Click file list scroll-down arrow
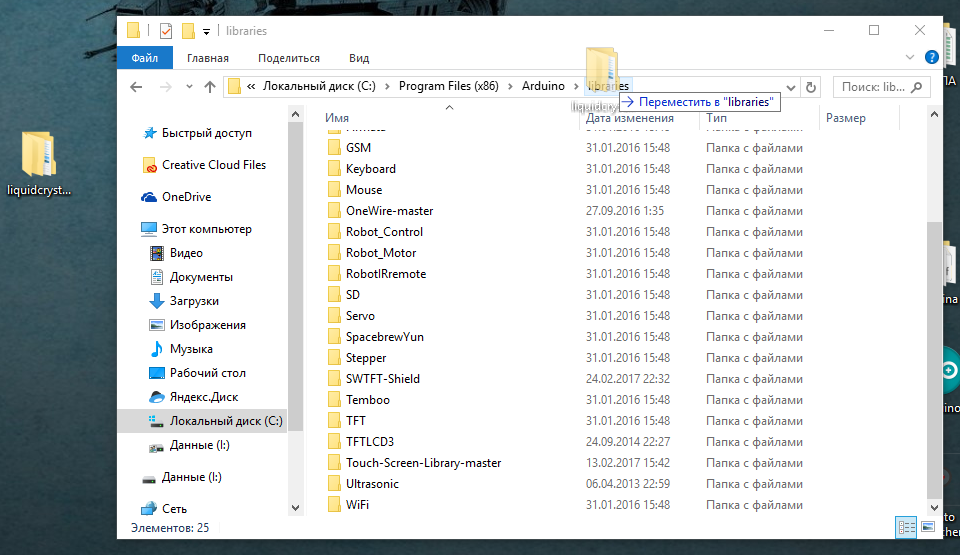The height and width of the screenshot is (555, 960). click(x=934, y=507)
